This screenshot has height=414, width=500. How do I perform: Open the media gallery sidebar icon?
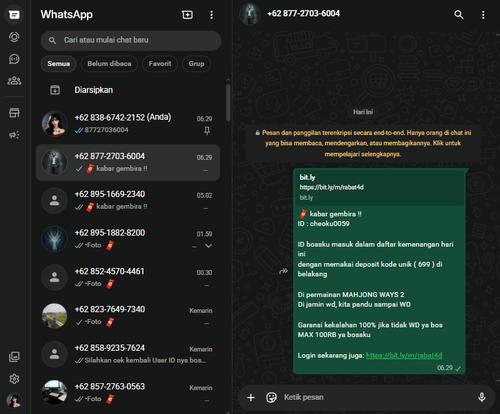(14, 357)
